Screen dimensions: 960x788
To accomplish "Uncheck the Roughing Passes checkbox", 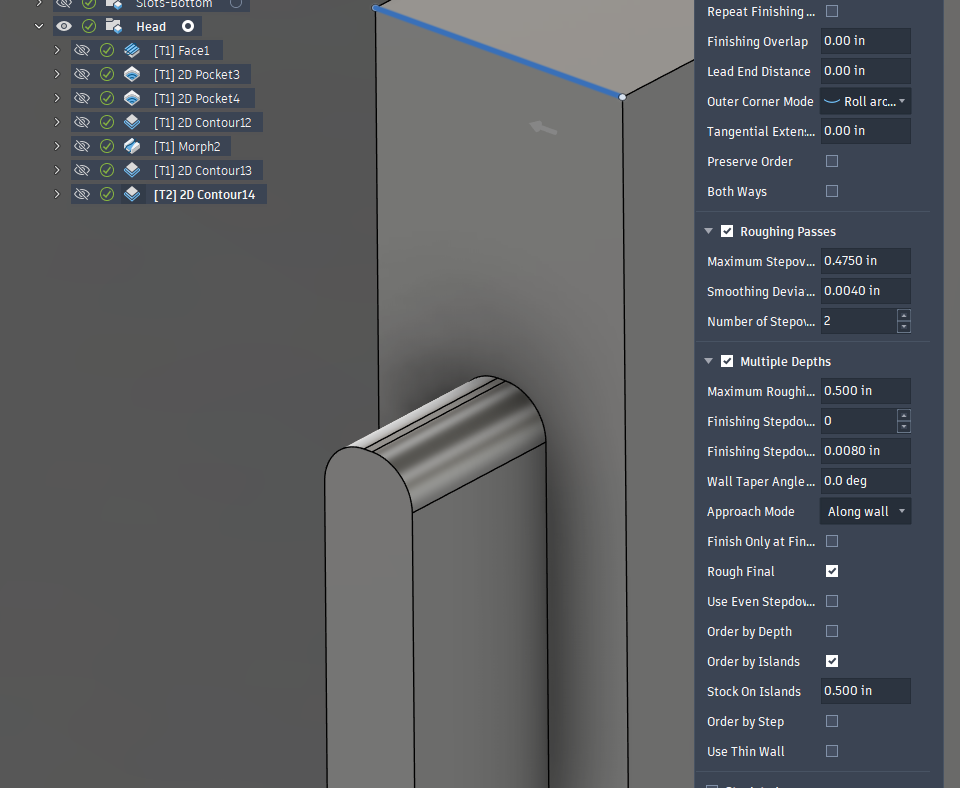I will (x=727, y=231).
